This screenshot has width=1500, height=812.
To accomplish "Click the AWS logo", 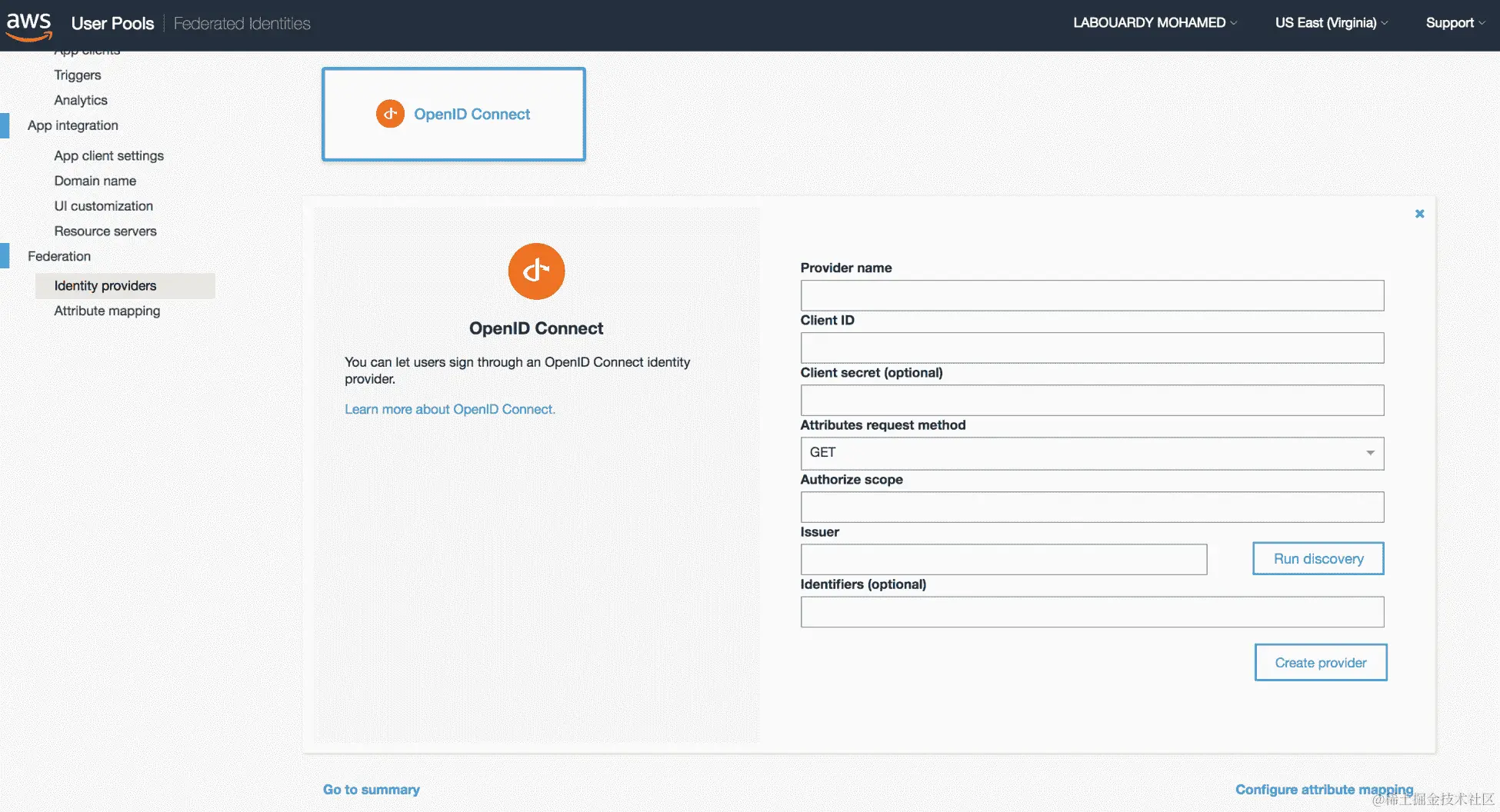I will 29,25.
